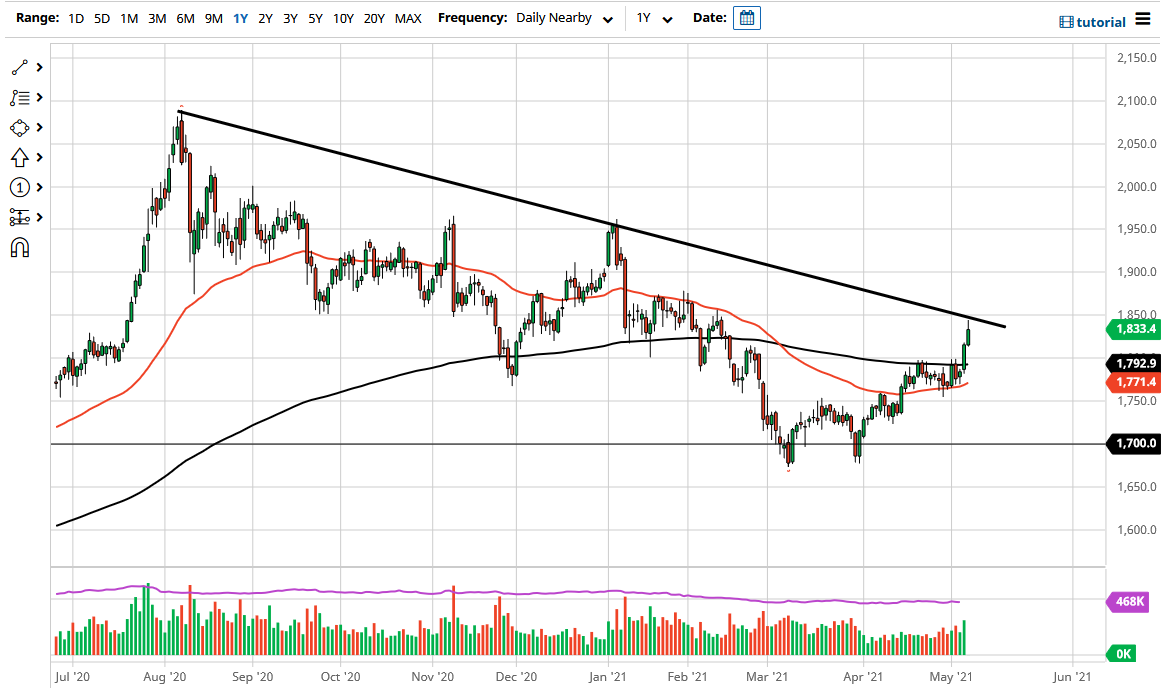The image size is (1161, 699).
Task: Set range to 1D
Action: pyautogui.click(x=76, y=19)
